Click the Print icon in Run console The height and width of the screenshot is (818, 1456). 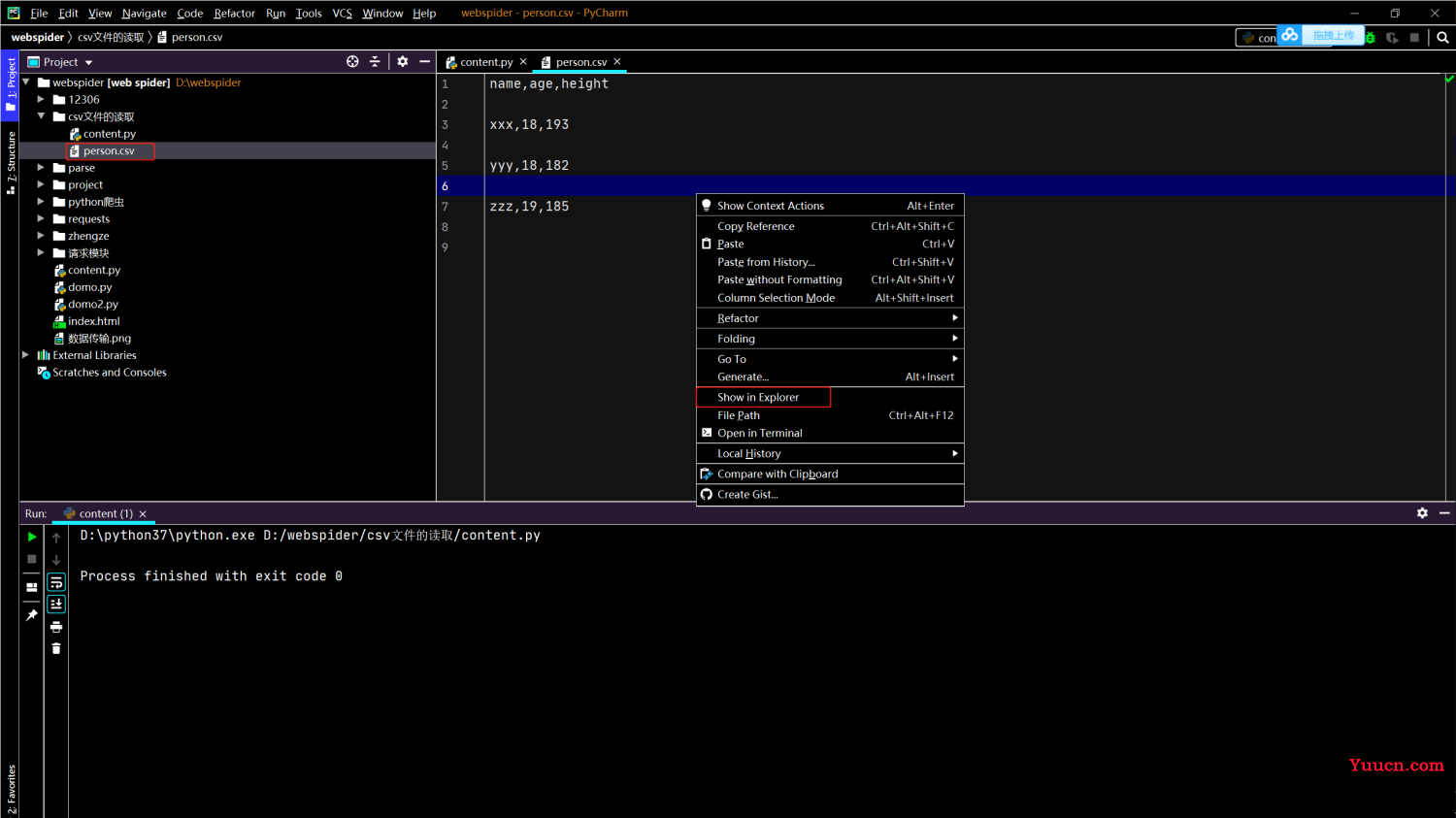pos(56,627)
